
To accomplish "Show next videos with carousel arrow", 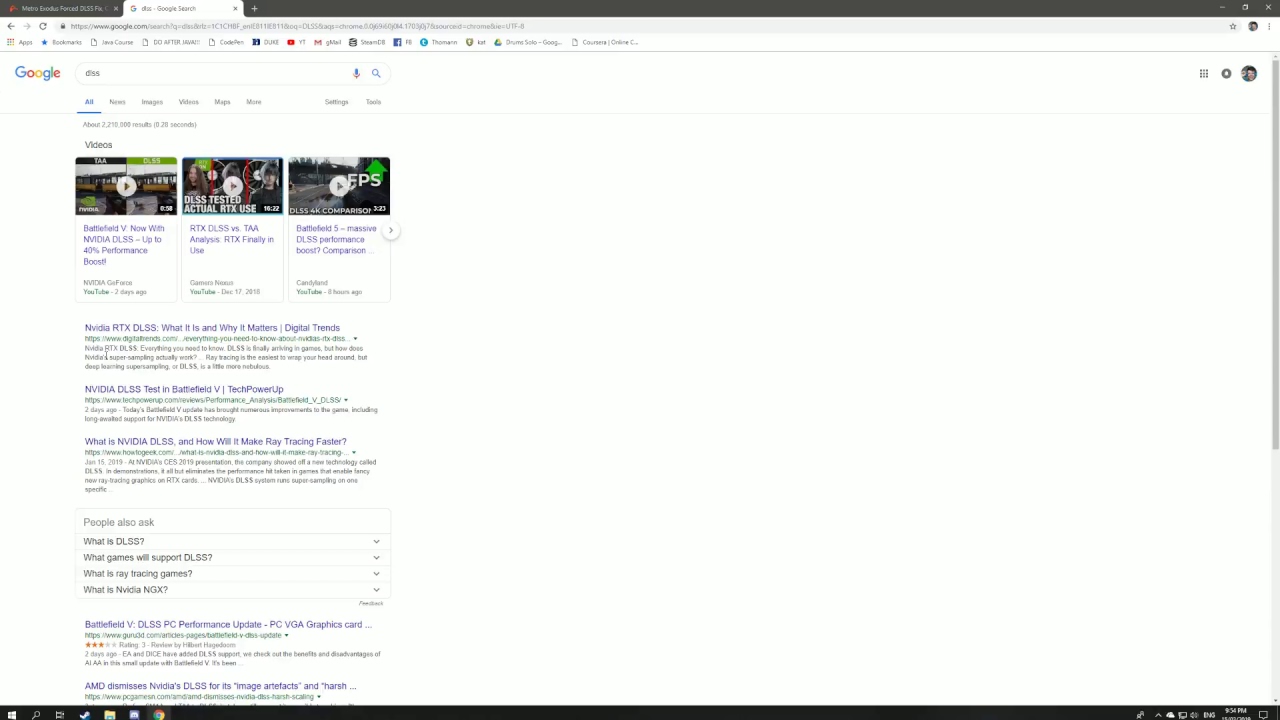I will (x=391, y=230).
